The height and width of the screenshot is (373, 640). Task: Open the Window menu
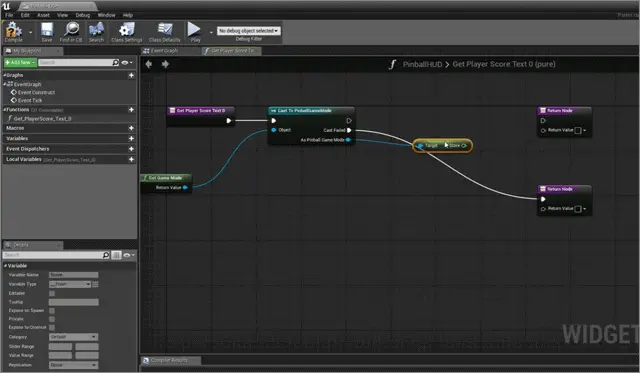click(x=107, y=15)
